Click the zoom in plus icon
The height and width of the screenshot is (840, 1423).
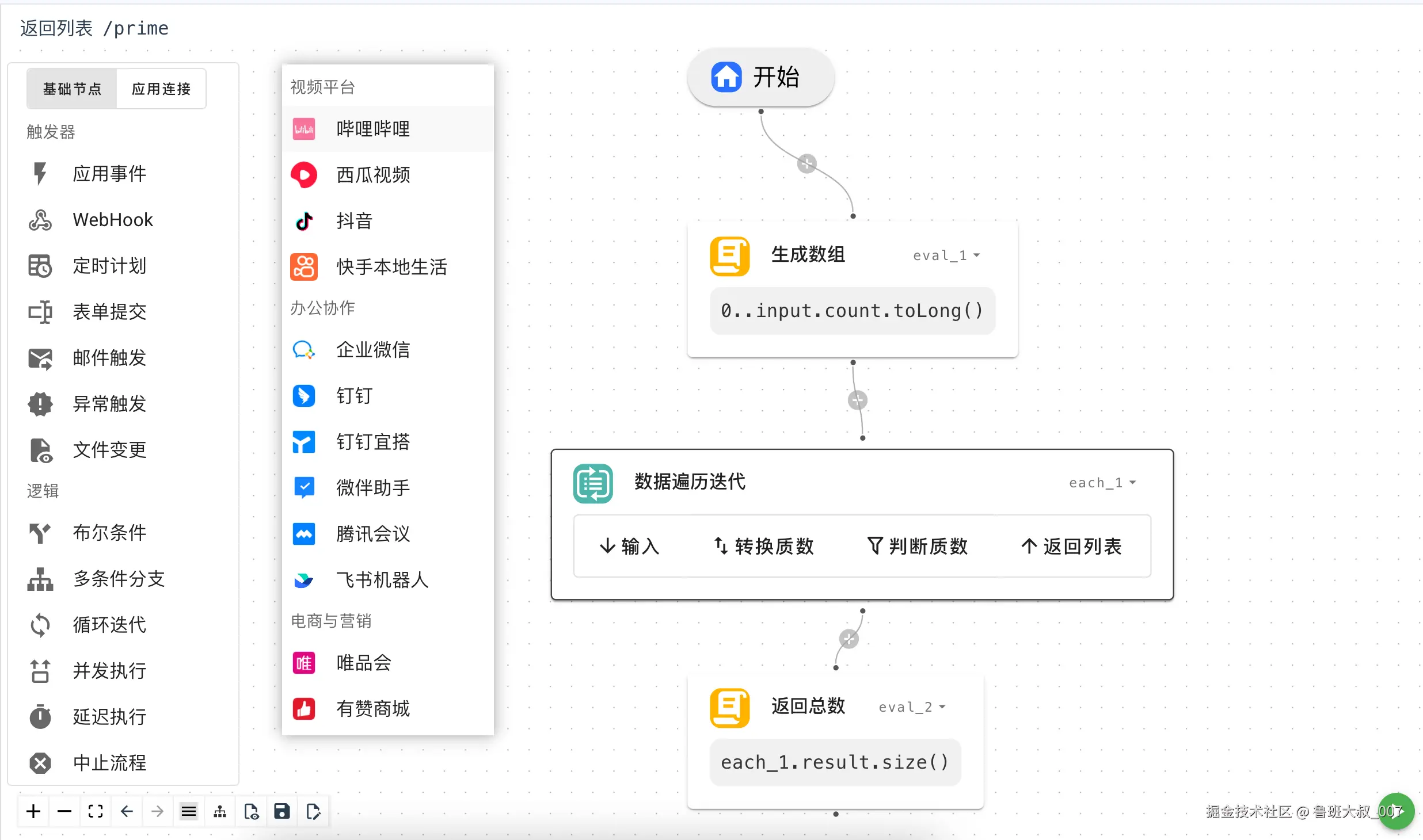[x=33, y=811]
